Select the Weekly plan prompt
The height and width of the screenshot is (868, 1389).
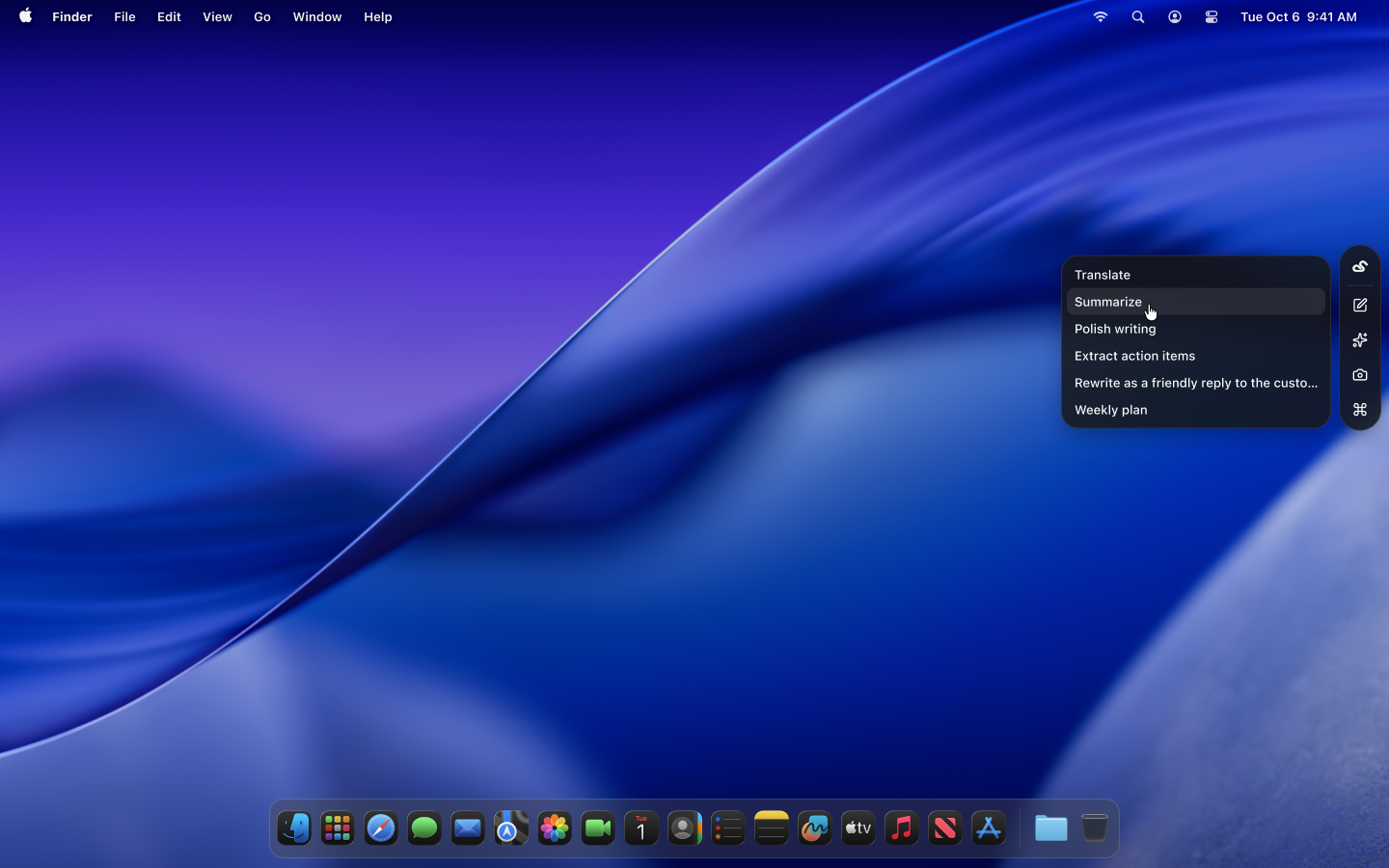pos(1196,410)
